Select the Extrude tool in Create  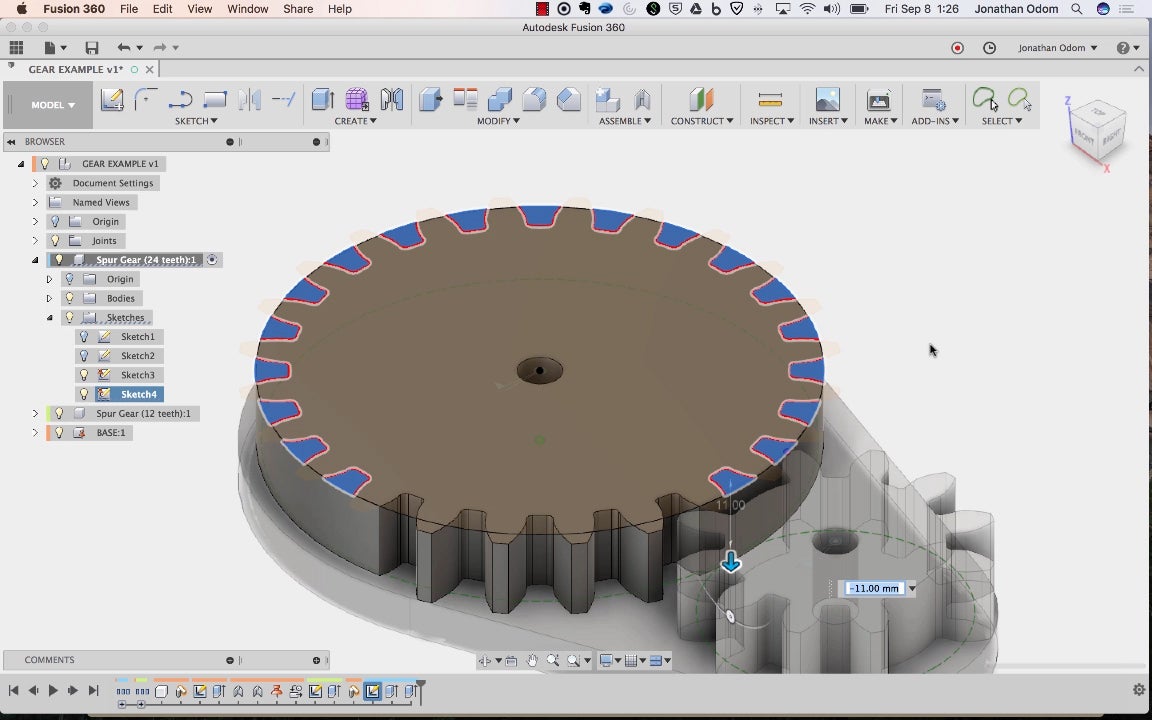tap(322, 99)
